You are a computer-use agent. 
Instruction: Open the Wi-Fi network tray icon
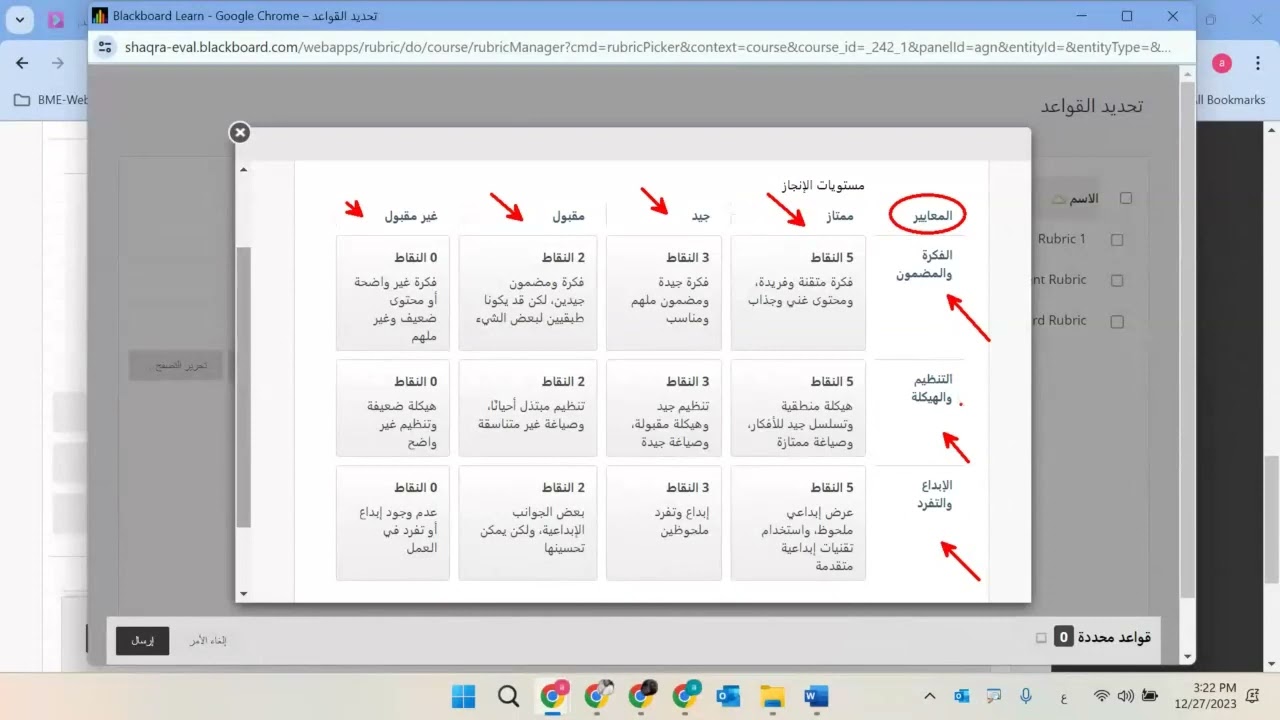point(1102,696)
